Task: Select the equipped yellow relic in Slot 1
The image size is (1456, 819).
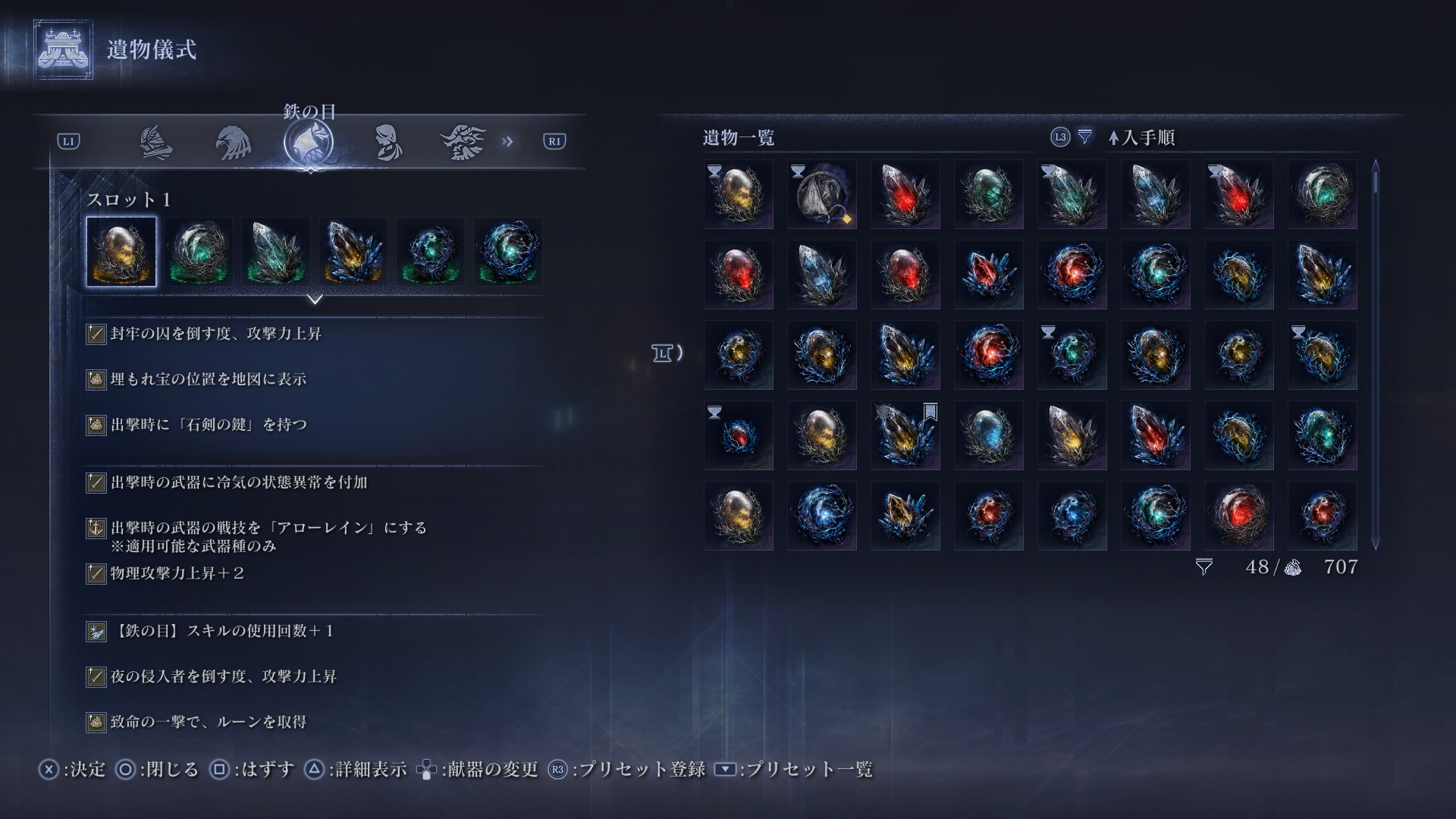Action: (x=121, y=252)
